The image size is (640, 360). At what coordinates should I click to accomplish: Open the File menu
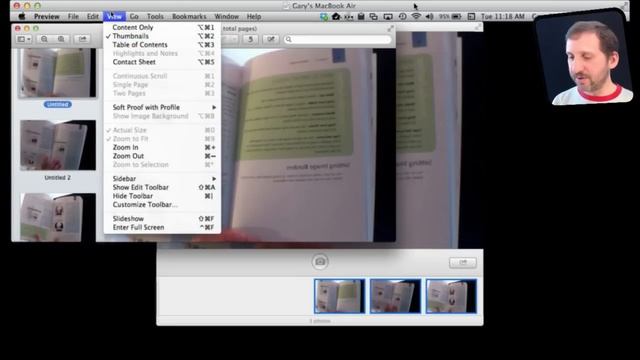tap(73, 16)
